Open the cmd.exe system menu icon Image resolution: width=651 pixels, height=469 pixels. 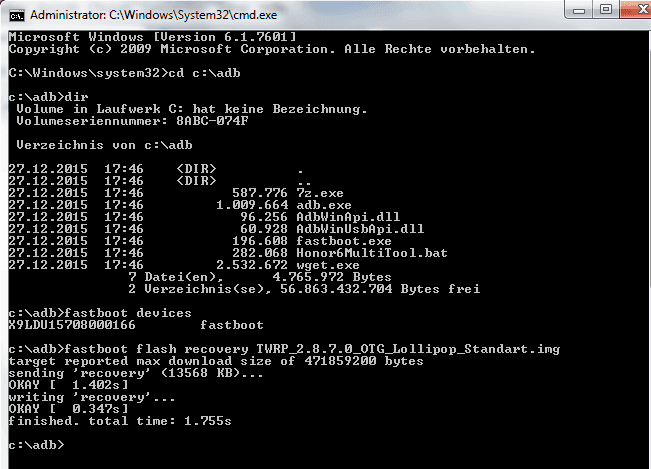click(x=17, y=16)
